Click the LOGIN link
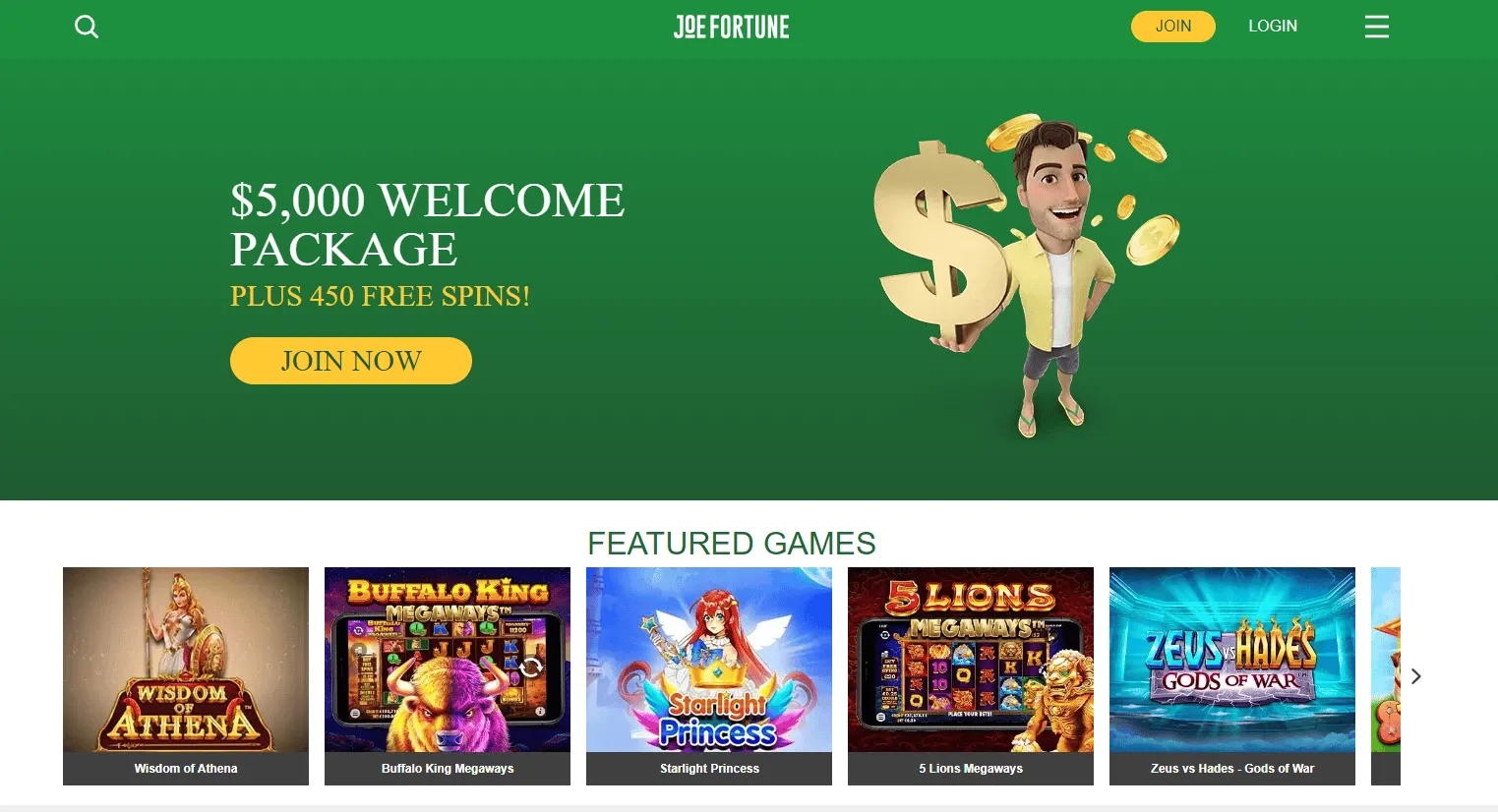1498x812 pixels. [1273, 27]
